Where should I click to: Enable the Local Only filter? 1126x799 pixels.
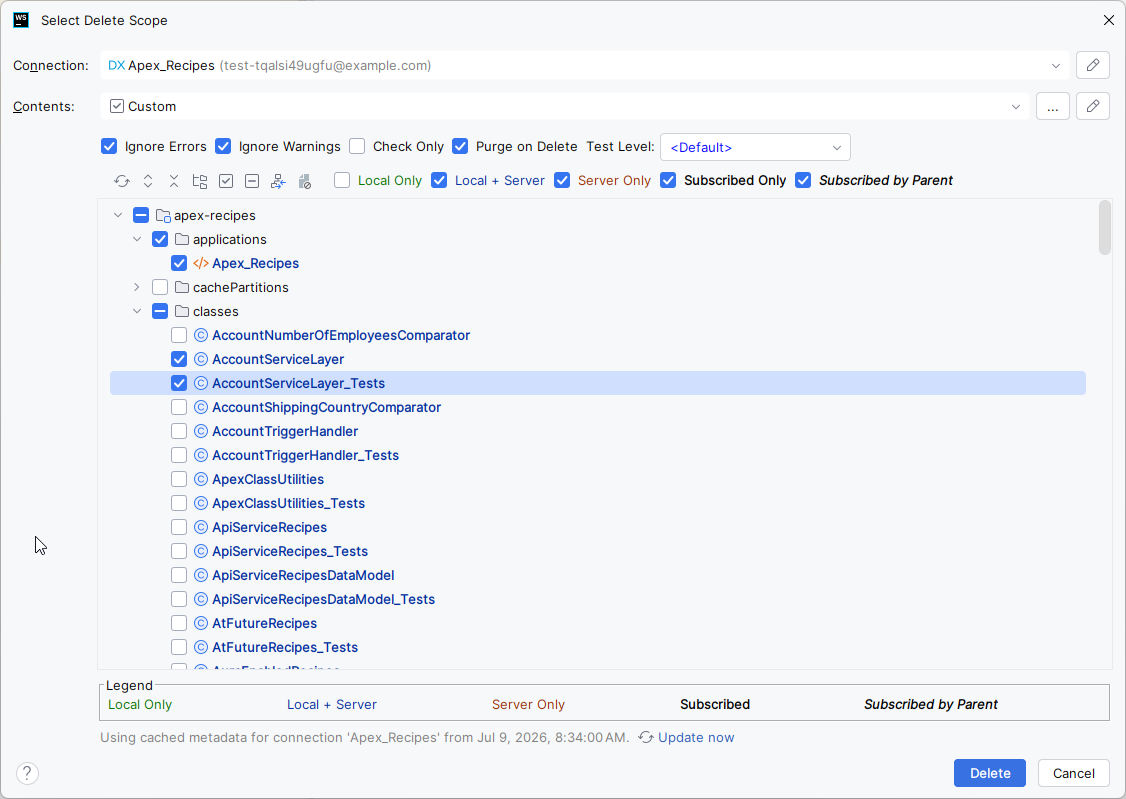(342, 180)
